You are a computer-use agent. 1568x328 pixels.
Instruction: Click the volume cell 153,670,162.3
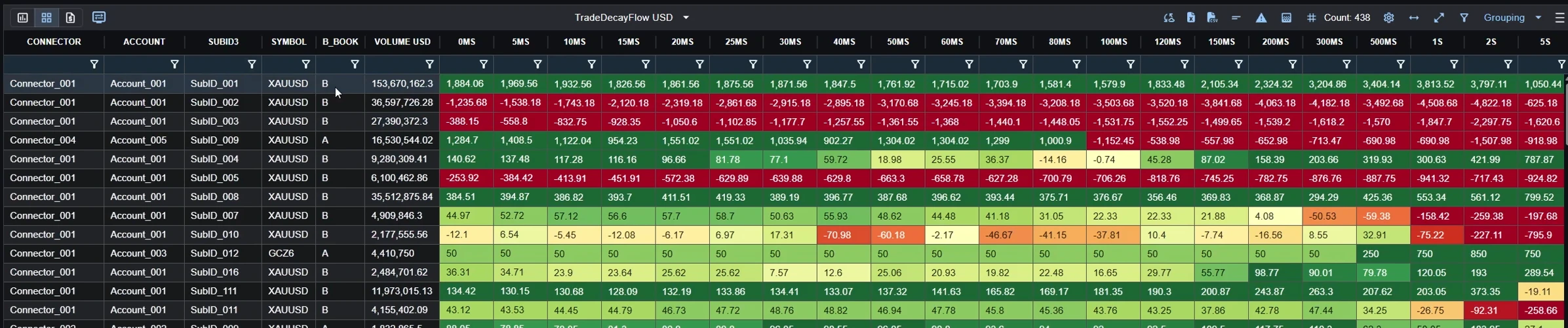click(402, 84)
